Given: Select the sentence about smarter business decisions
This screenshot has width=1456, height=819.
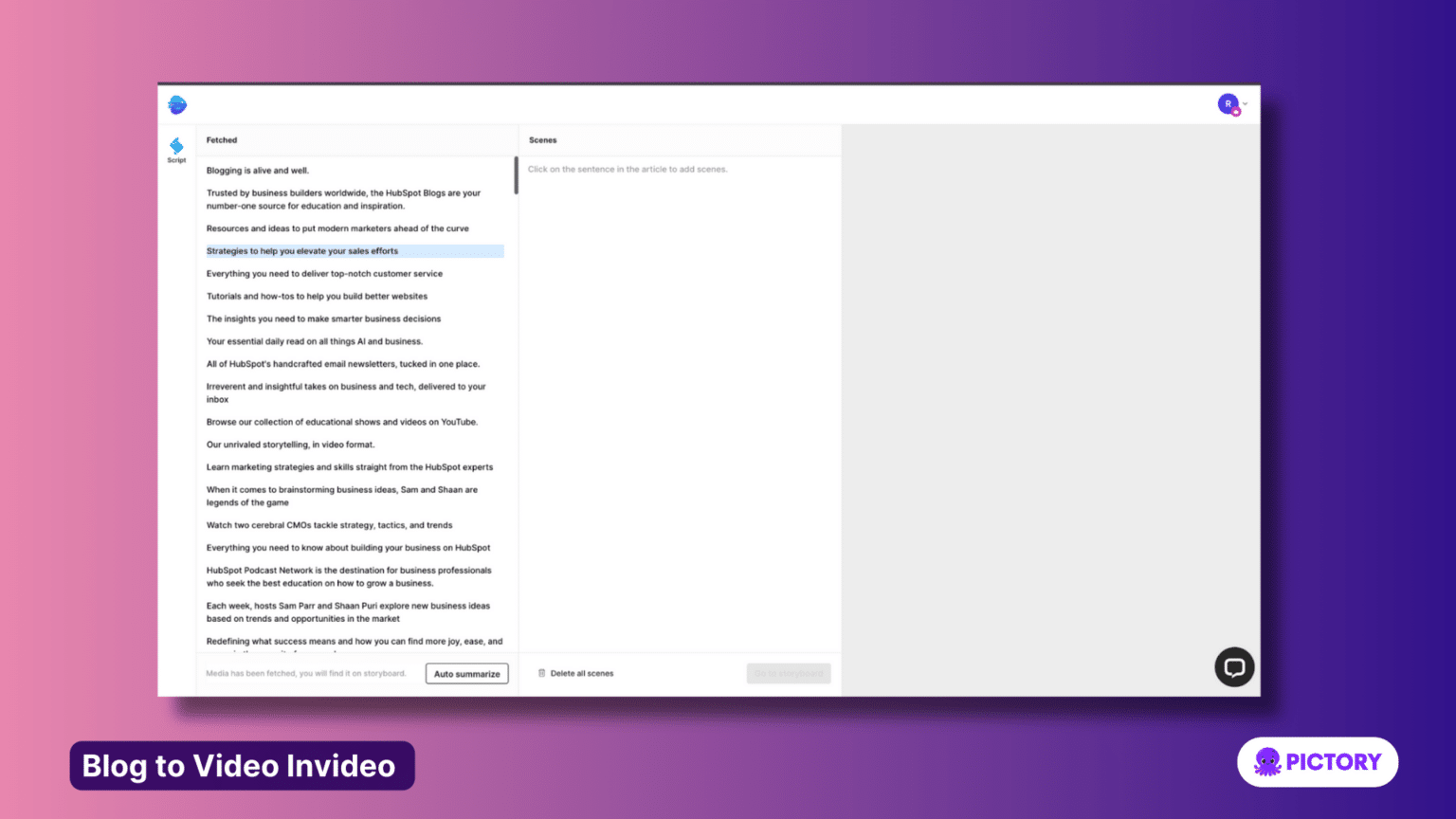Looking at the screenshot, I should 323,318.
